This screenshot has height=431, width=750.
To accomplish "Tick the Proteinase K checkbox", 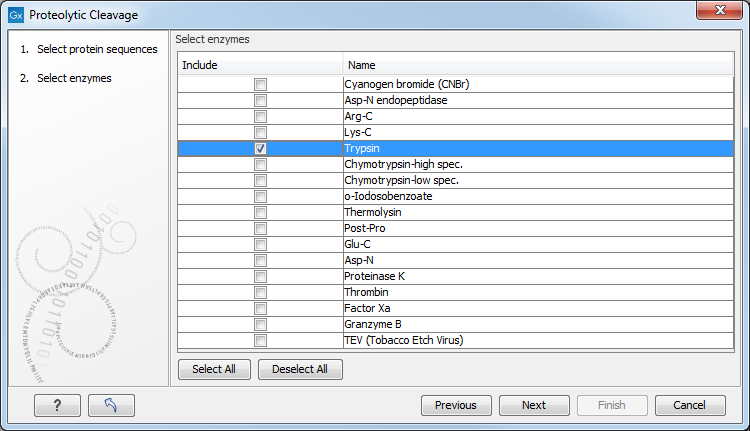I will 260,276.
